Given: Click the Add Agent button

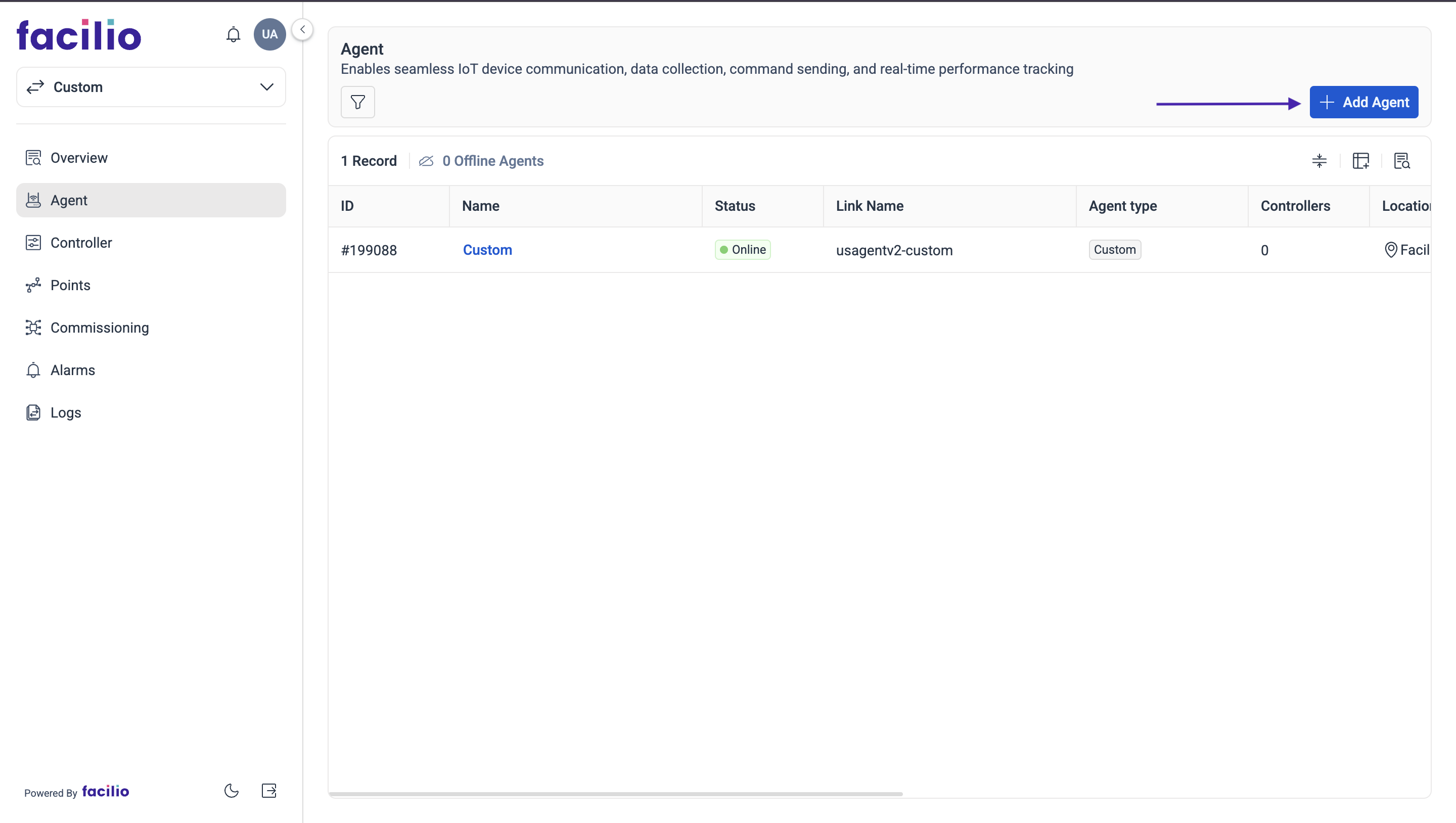Looking at the screenshot, I should pyautogui.click(x=1363, y=102).
